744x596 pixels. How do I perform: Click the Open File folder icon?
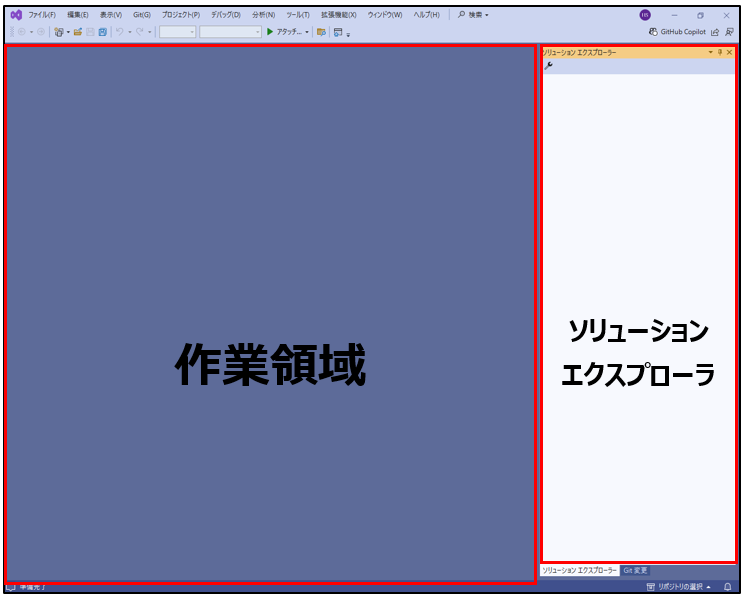78,32
